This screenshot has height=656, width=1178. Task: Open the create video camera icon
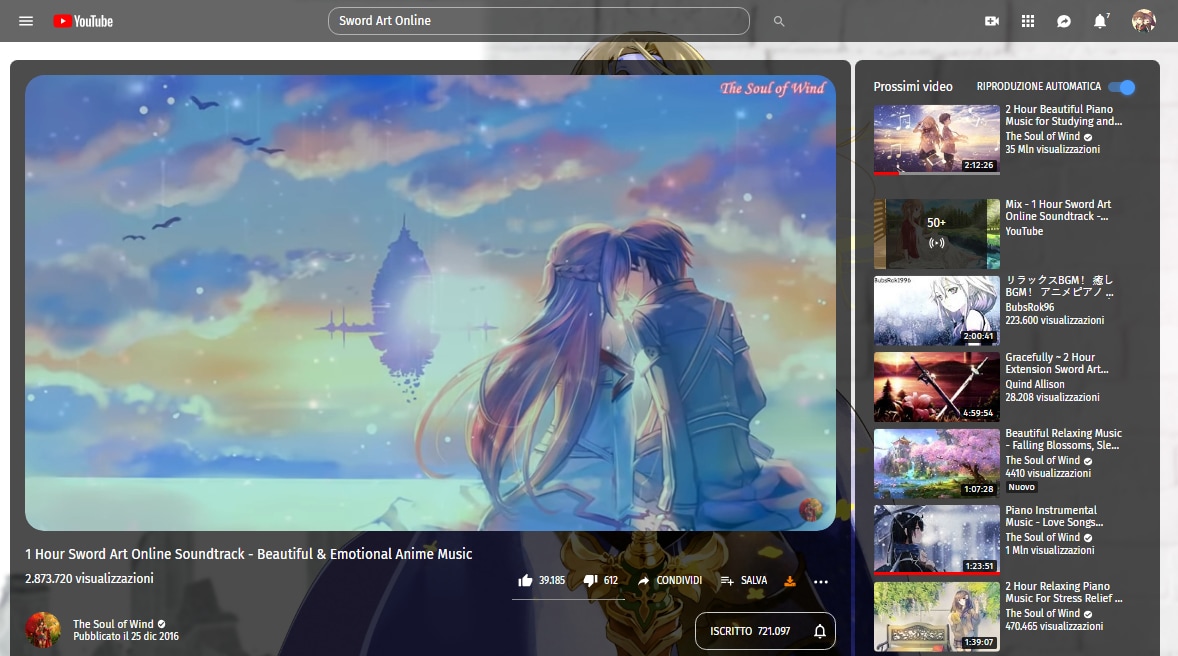[992, 21]
